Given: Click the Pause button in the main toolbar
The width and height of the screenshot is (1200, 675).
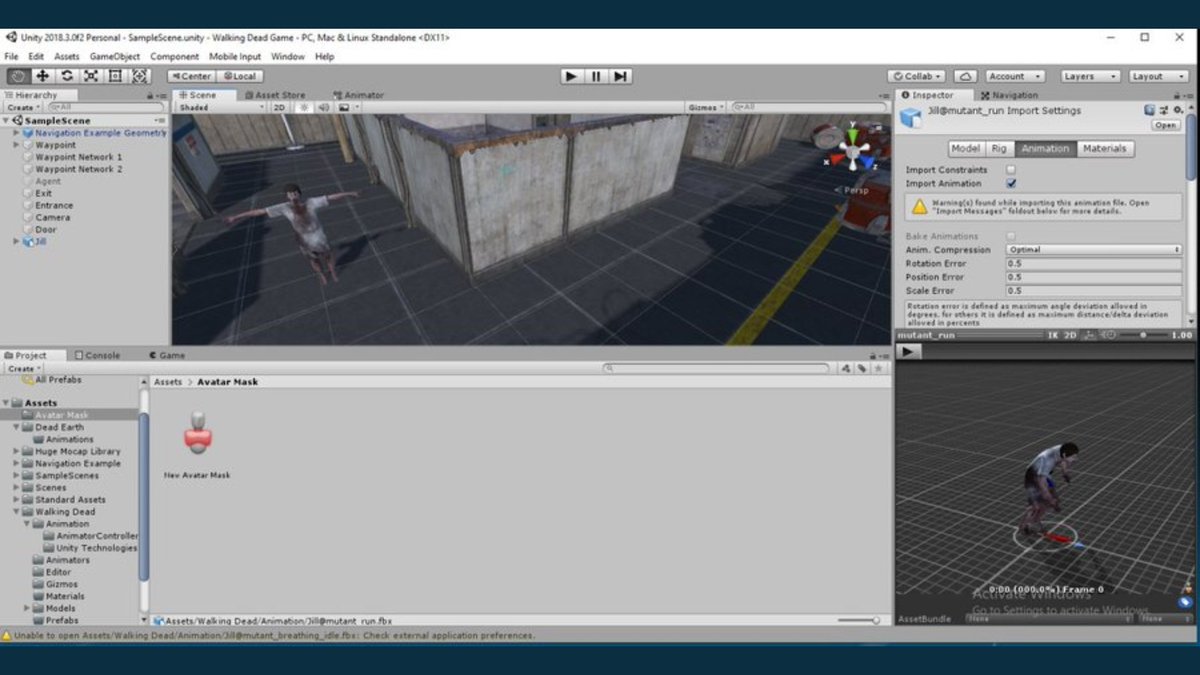Looking at the screenshot, I should click(x=596, y=76).
